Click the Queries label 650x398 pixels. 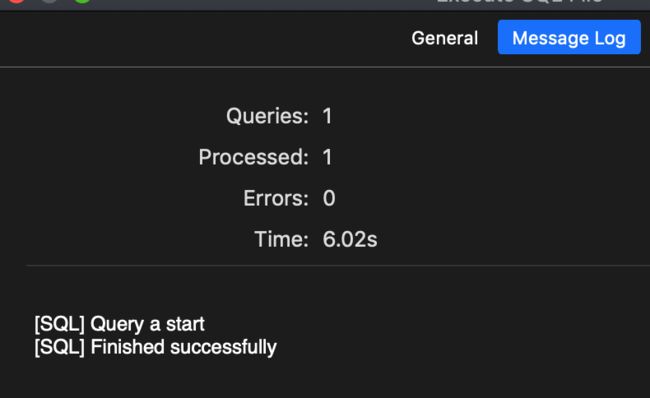pos(267,116)
